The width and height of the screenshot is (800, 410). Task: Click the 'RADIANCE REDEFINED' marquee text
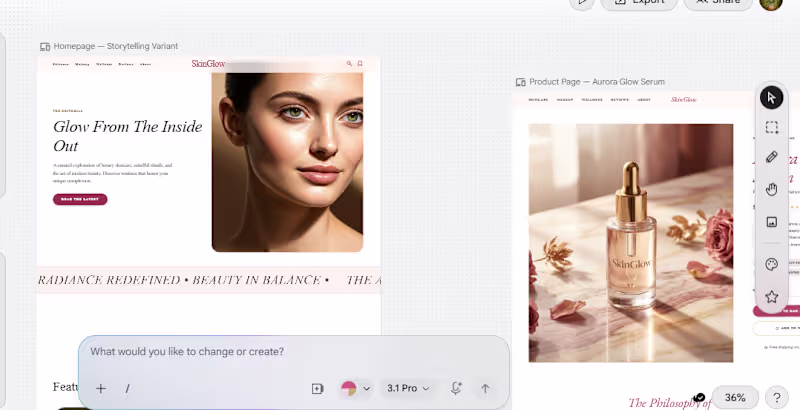pyautogui.click(x=109, y=280)
